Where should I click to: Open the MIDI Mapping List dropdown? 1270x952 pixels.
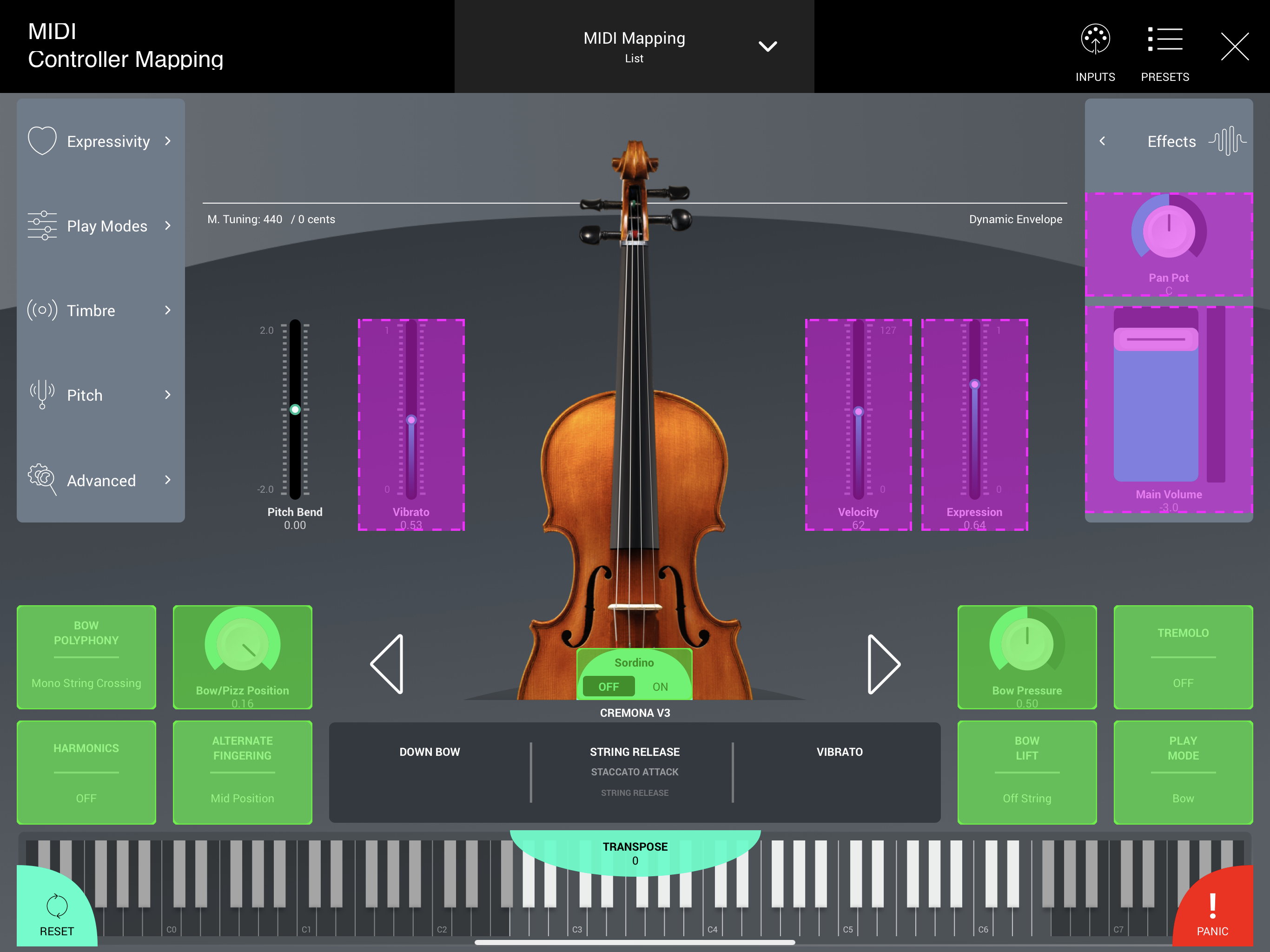tap(767, 46)
